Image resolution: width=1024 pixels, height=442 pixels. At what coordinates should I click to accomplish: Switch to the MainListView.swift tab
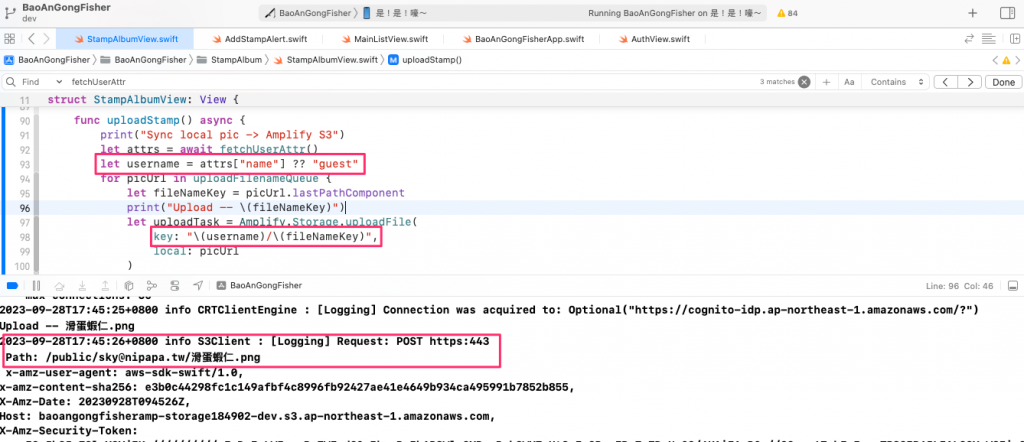pos(383,39)
